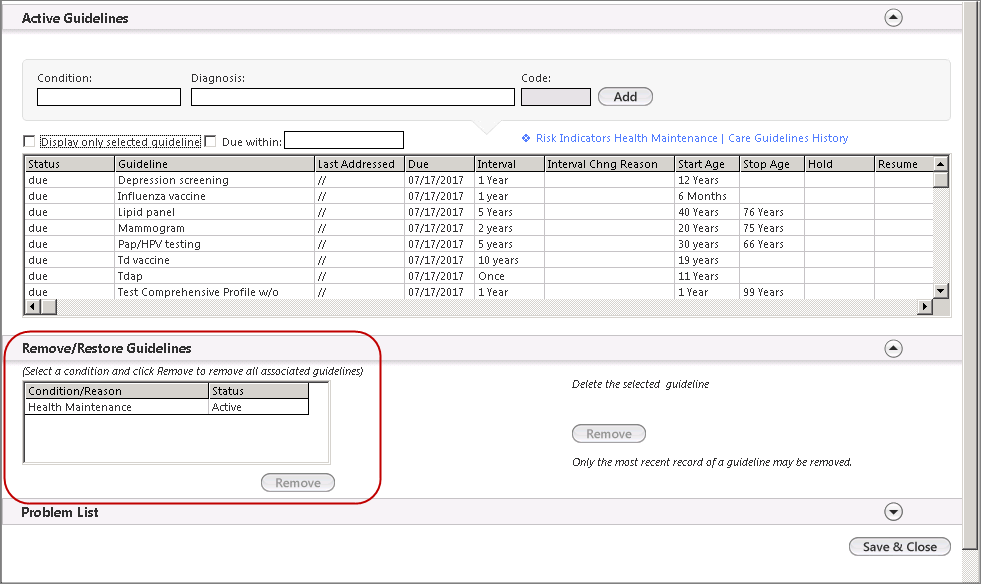The image size is (981, 584).
Task: Click Status header in Remove/Restore table
Action: (x=258, y=391)
